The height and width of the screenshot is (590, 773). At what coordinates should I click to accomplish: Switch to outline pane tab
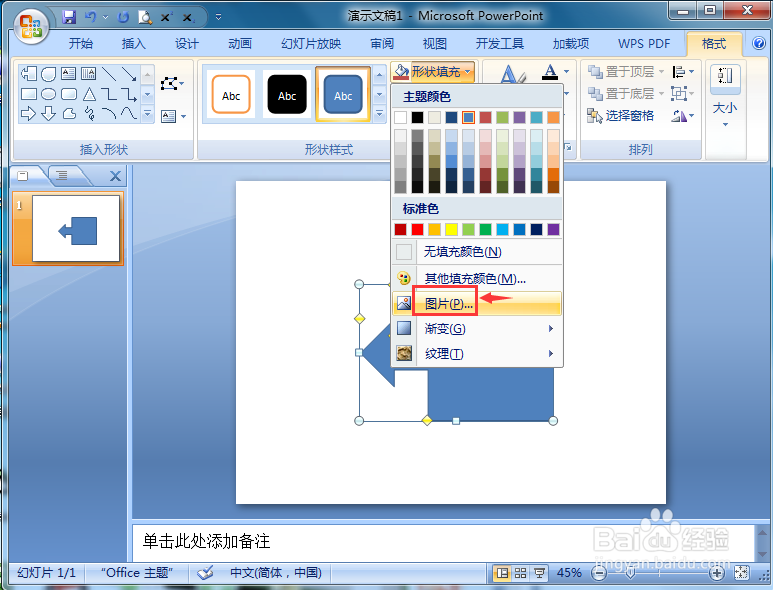[x=62, y=175]
